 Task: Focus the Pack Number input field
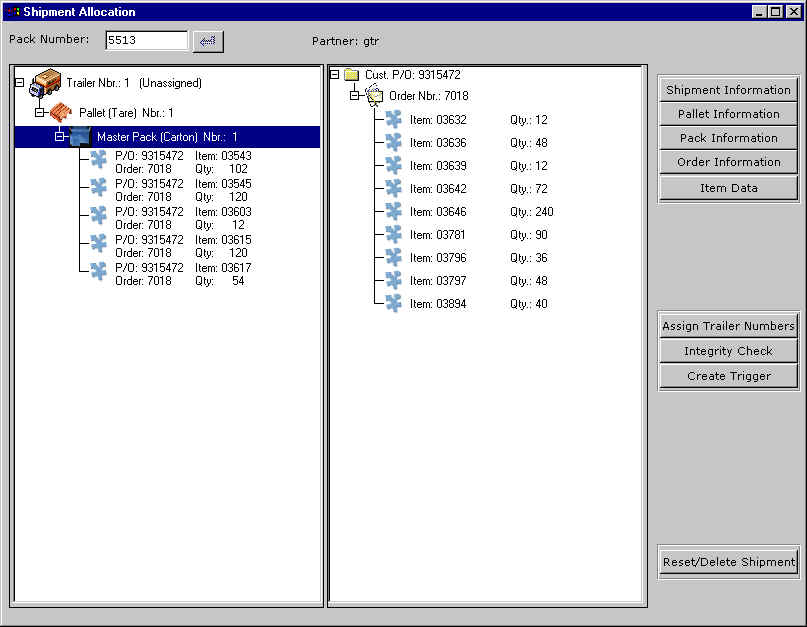[x=146, y=41]
